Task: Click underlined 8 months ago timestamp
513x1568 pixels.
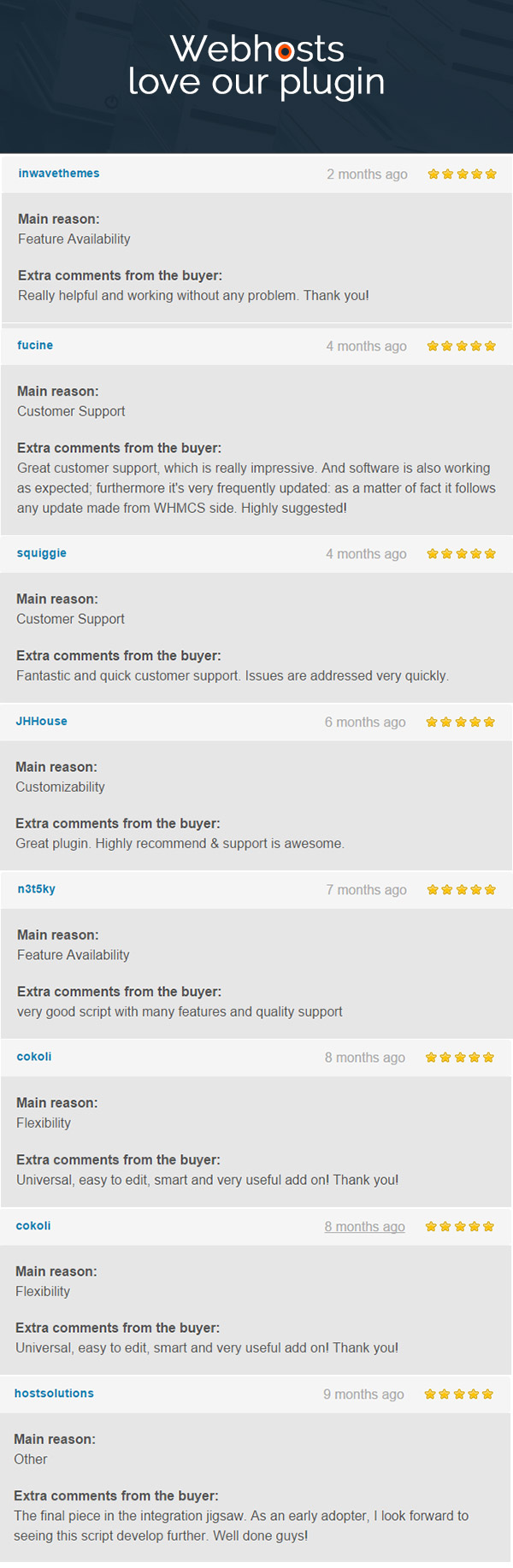Action: click(x=364, y=1227)
